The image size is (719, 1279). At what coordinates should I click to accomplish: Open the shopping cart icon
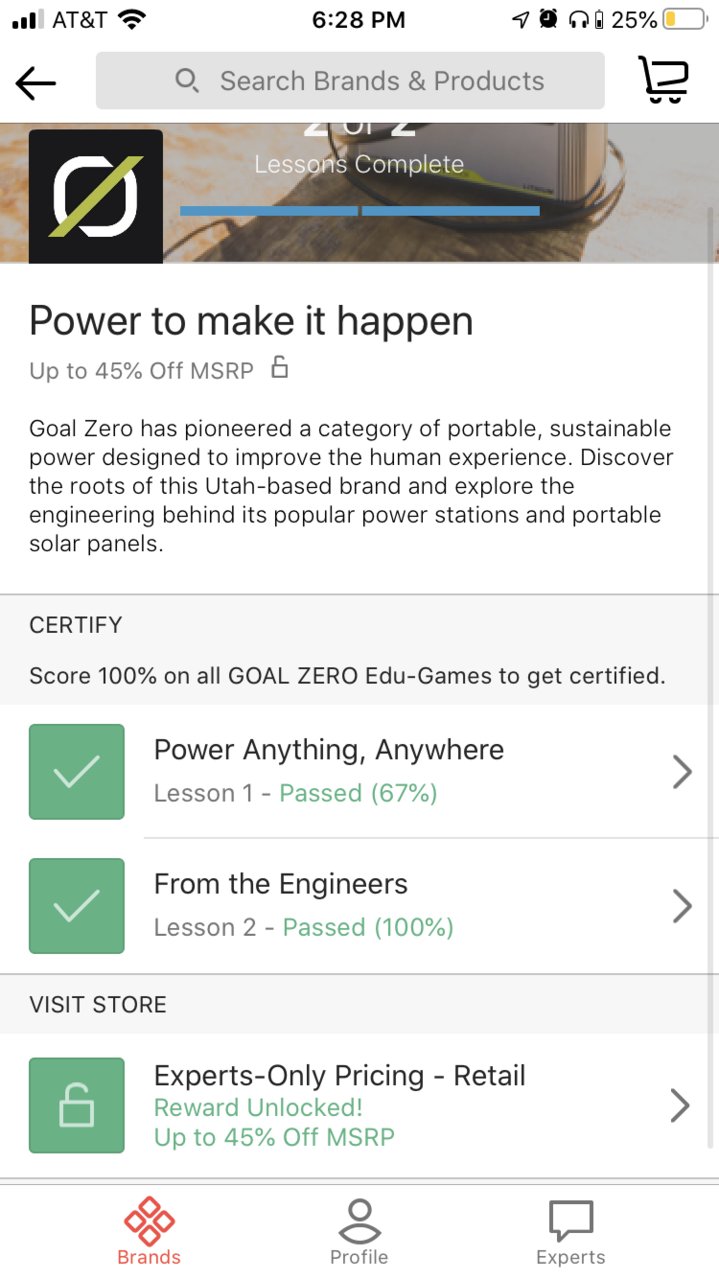pyautogui.click(x=663, y=80)
